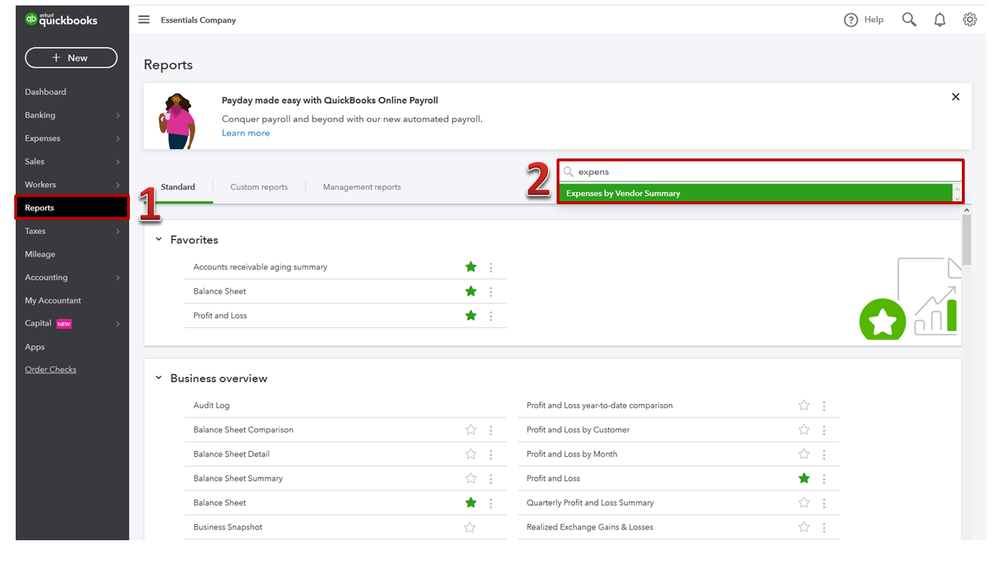Open more options for Balance Sheet in Business overview
The height and width of the screenshot is (566, 999).
pyautogui.click(x=491, y=504)
